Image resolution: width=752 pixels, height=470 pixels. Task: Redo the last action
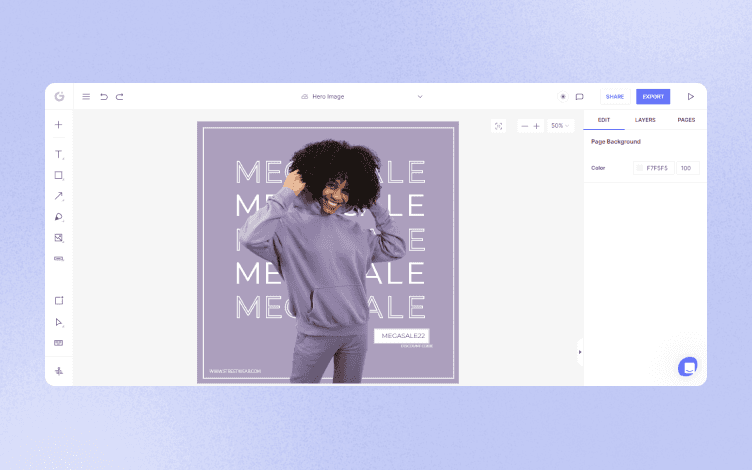pos(120,96)
